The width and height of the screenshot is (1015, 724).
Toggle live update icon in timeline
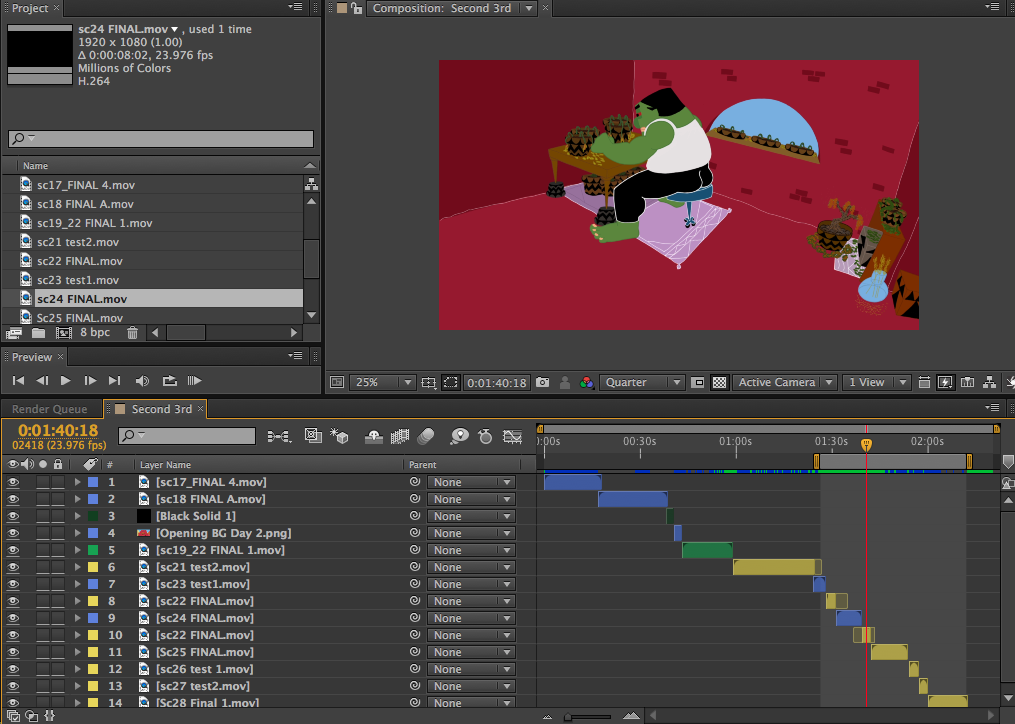coord(313,436)
